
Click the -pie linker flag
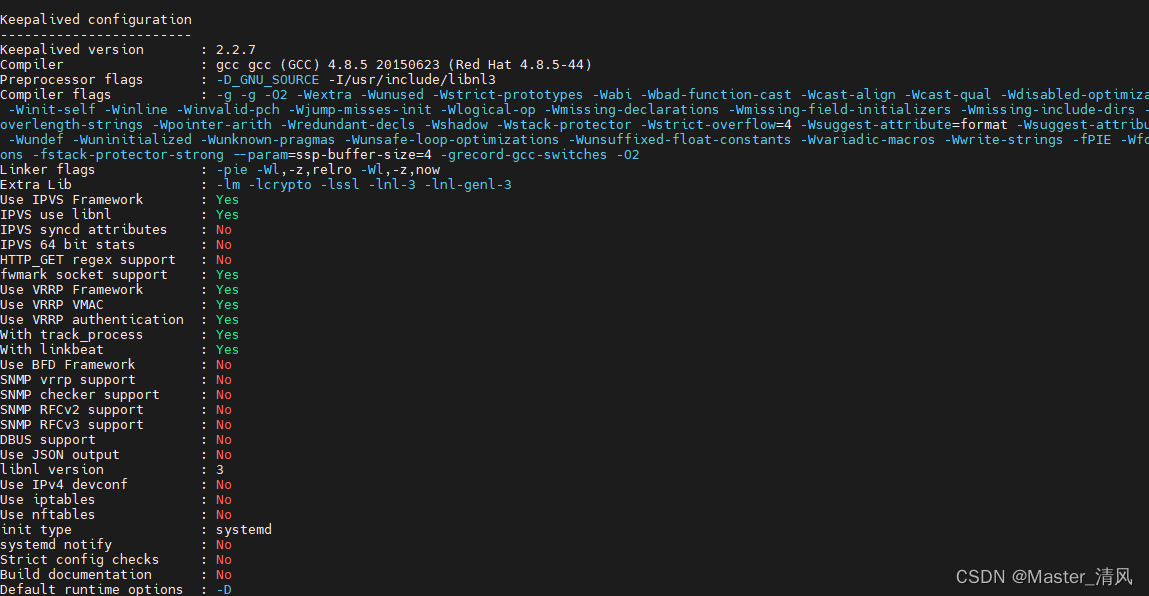232,169
